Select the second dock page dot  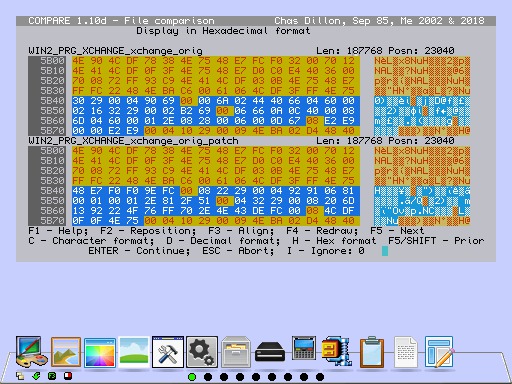pyautogui.click(x=208, y=377)
